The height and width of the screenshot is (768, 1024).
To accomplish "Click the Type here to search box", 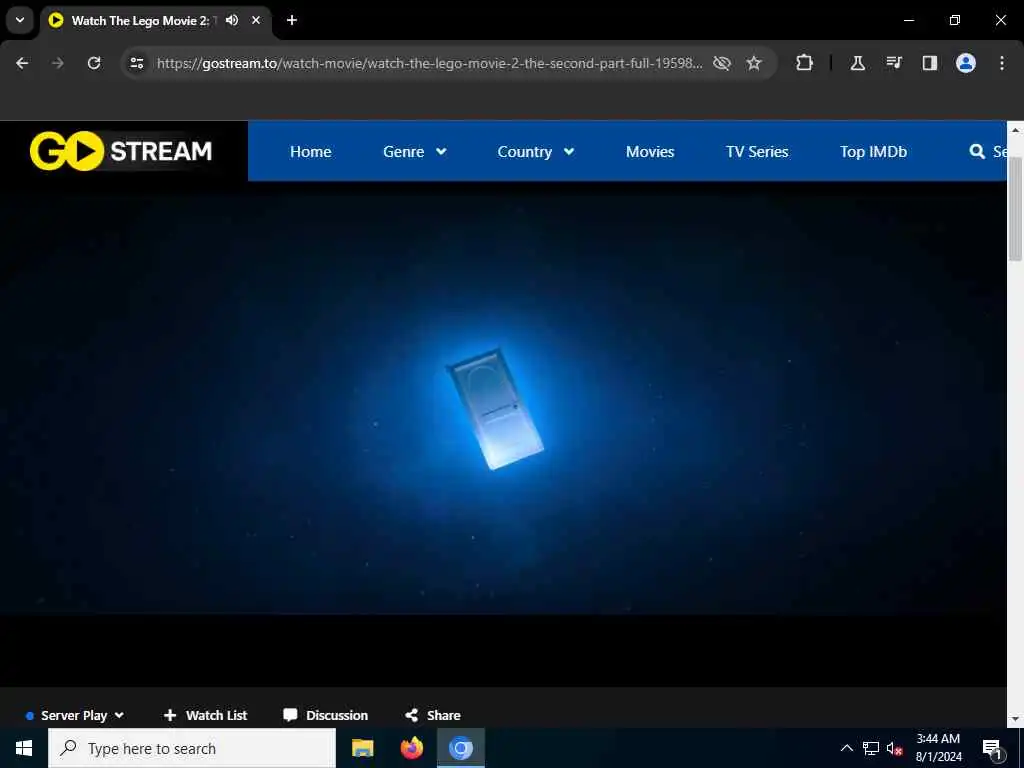I will [192, 748].
